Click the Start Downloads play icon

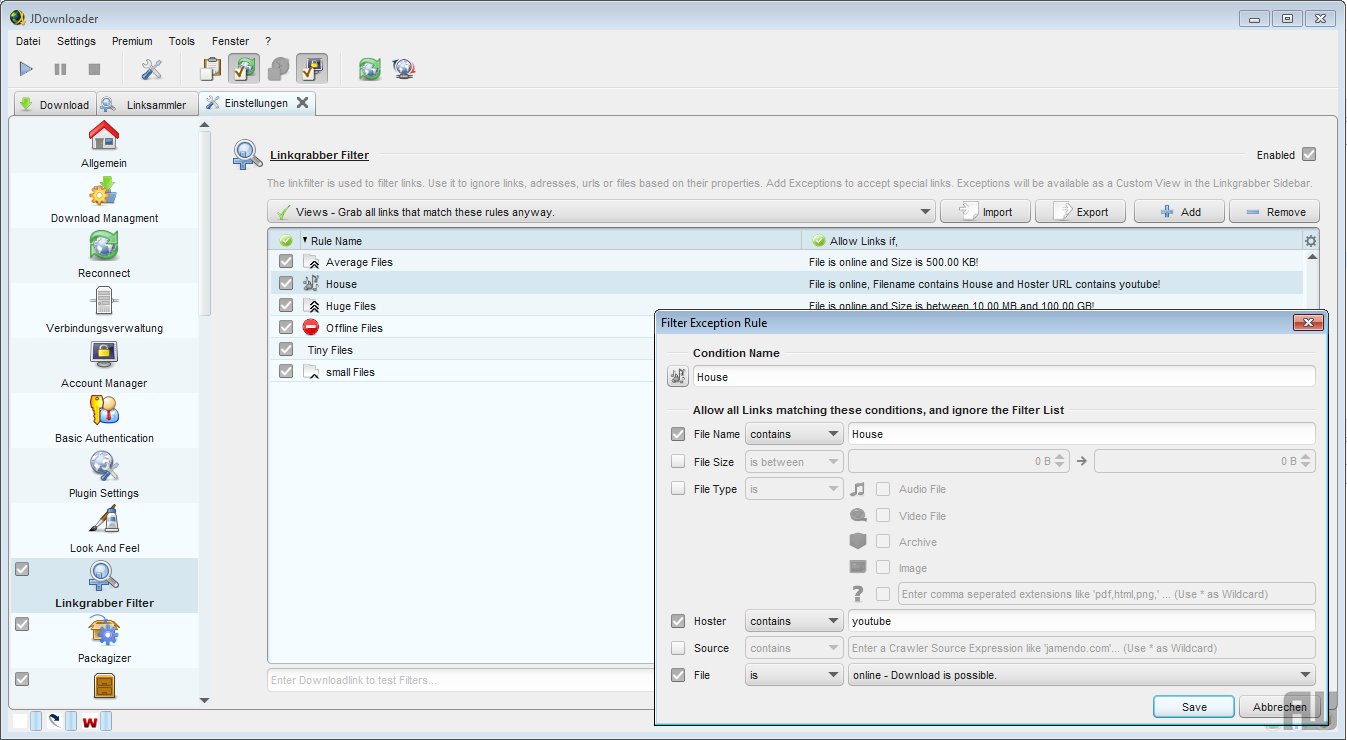[26, 69]
